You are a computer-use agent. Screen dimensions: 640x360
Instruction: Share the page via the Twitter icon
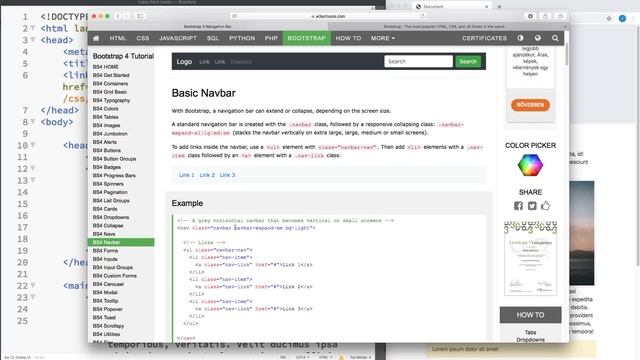[x=532, y=206]
